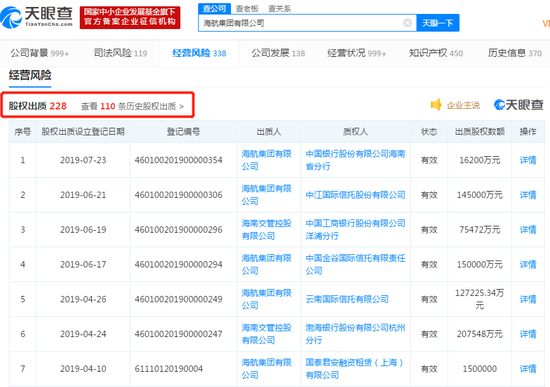Open the 司法风险 119 tab
Screen dimensions: 550x387
tap(120, 53)
